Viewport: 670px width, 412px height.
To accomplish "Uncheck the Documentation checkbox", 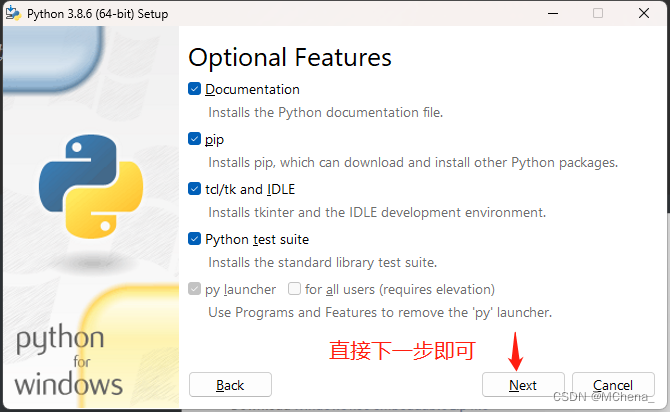I will pyautogui.click(x=194, y=89).
